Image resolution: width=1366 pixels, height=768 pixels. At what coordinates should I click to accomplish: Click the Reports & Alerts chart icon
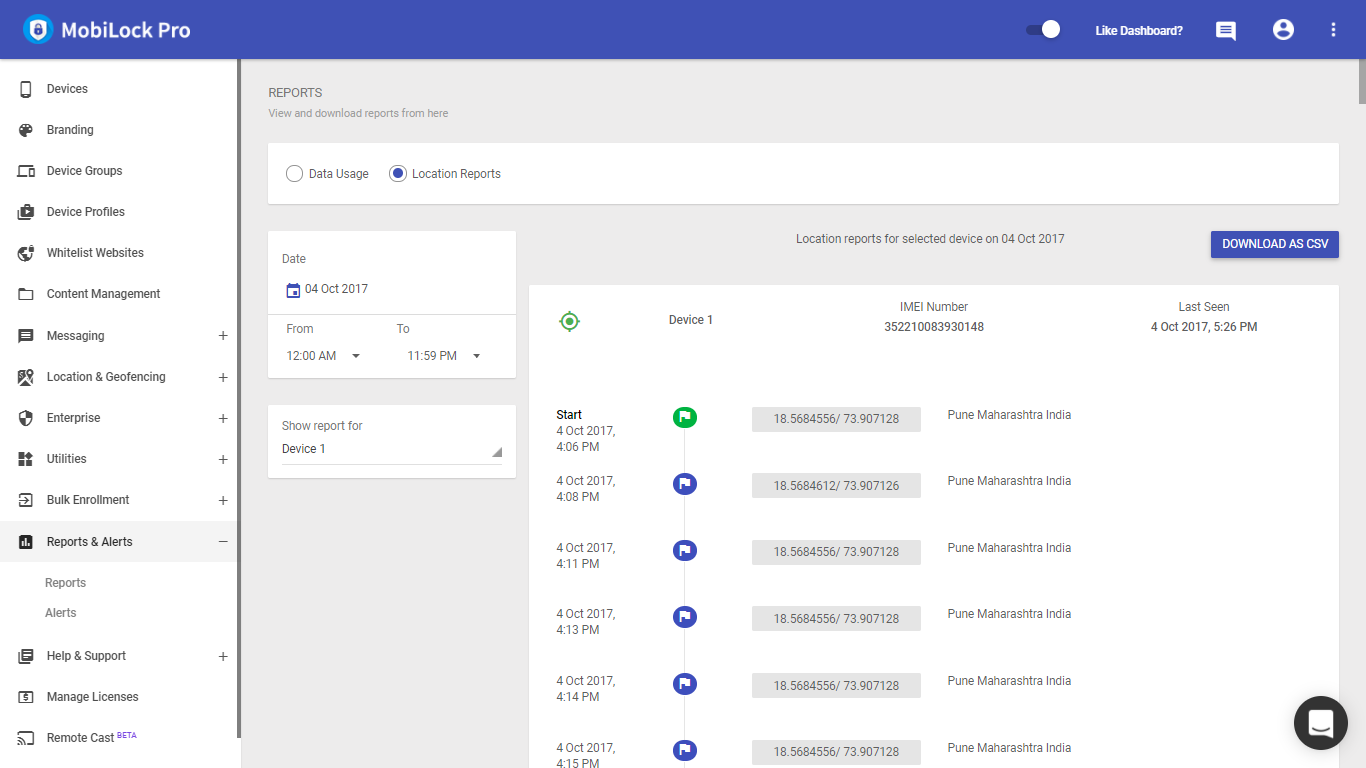click(x=26, y=542)
